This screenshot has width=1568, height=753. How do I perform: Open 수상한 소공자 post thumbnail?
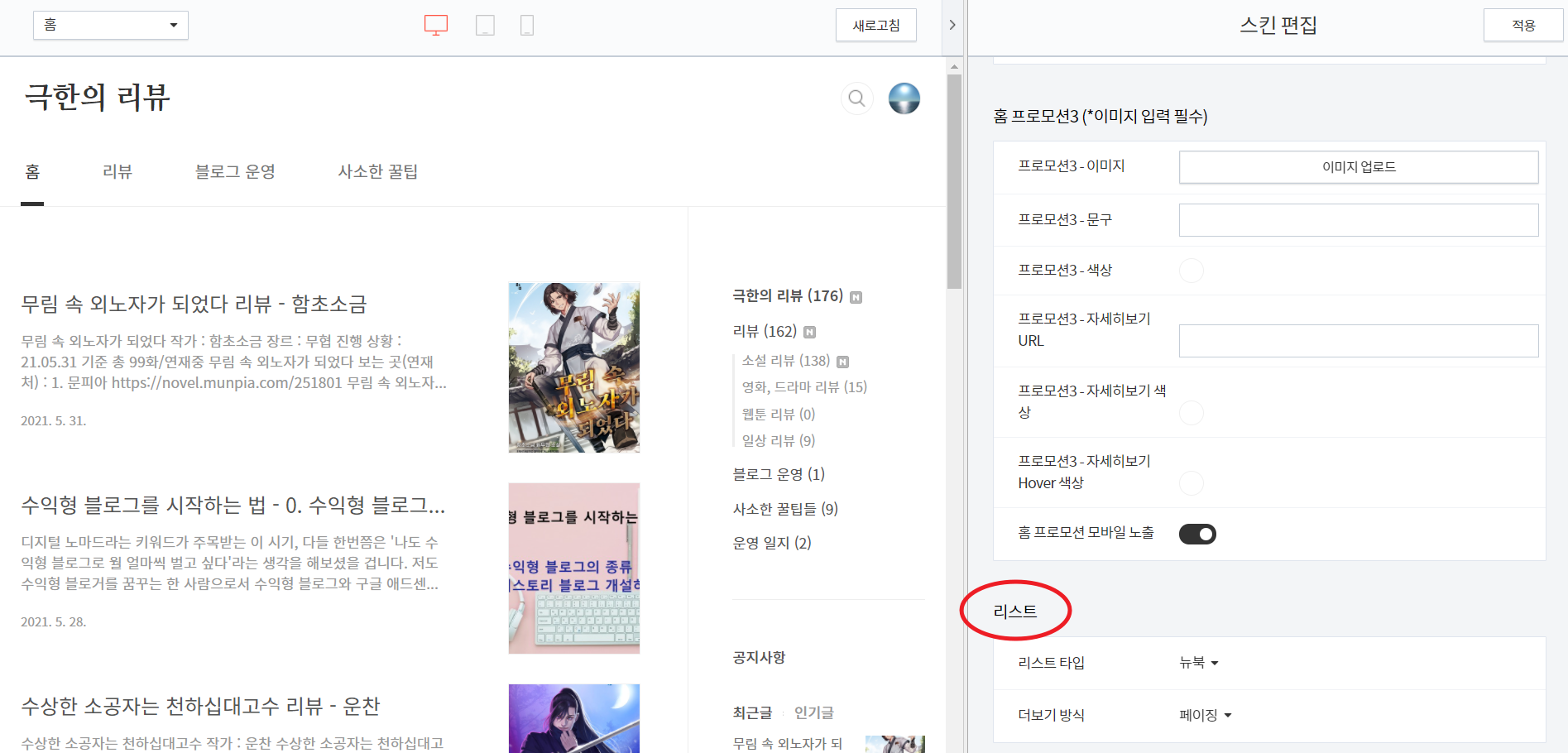click(574, 718)
